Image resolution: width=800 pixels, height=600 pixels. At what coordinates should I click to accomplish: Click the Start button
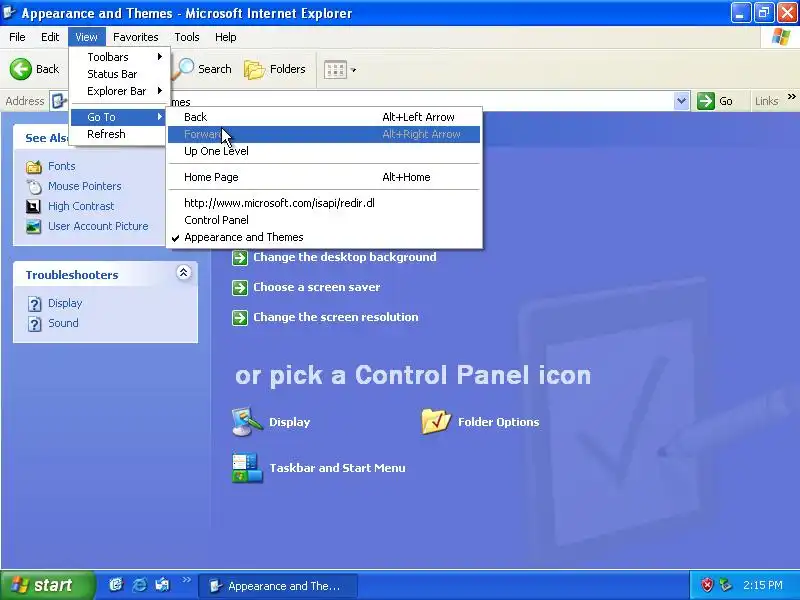pos(47,585)
